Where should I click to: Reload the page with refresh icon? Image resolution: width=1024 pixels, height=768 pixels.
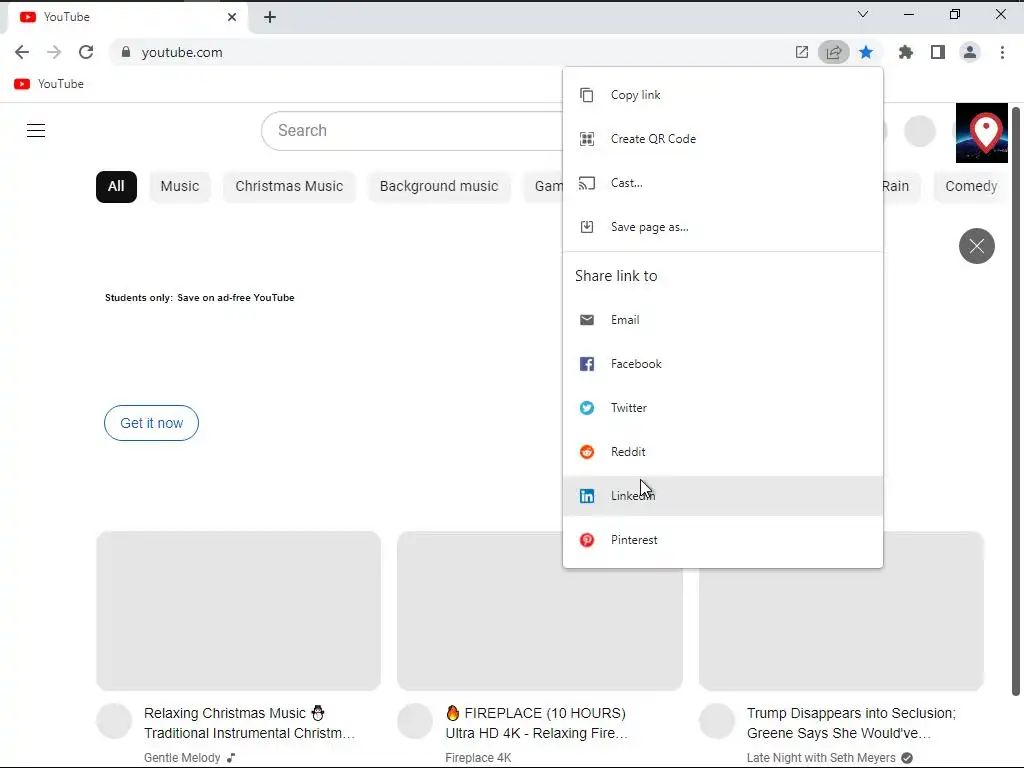point(86,52)
